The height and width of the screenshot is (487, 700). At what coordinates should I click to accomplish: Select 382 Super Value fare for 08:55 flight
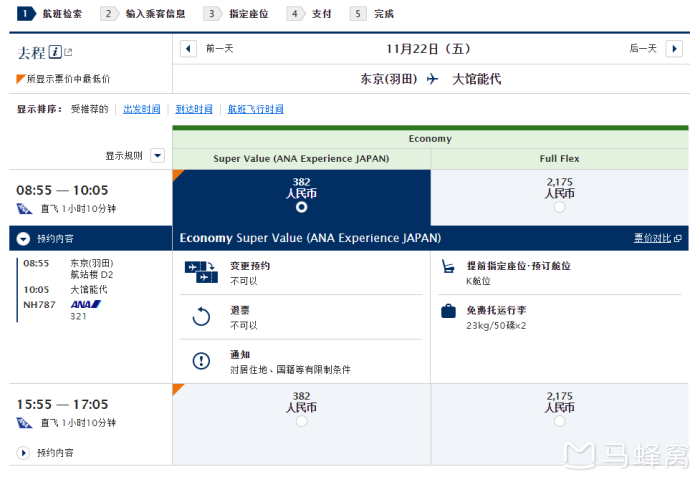(x=301, y=207)
